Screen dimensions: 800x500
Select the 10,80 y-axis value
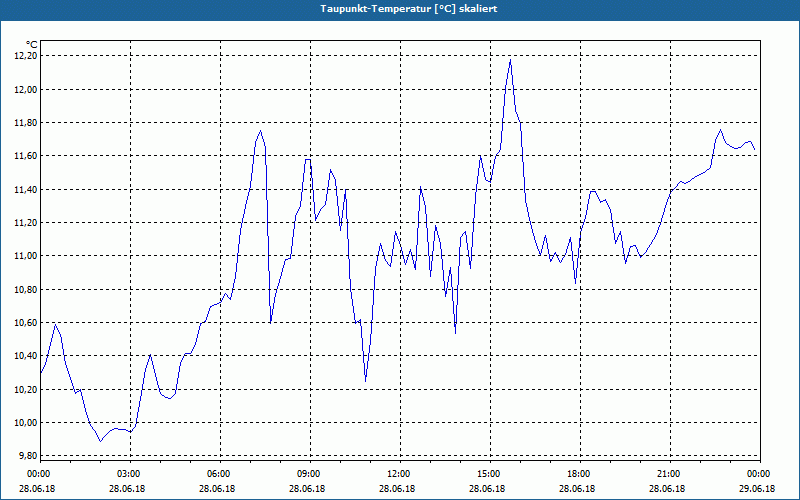point(27,289)
